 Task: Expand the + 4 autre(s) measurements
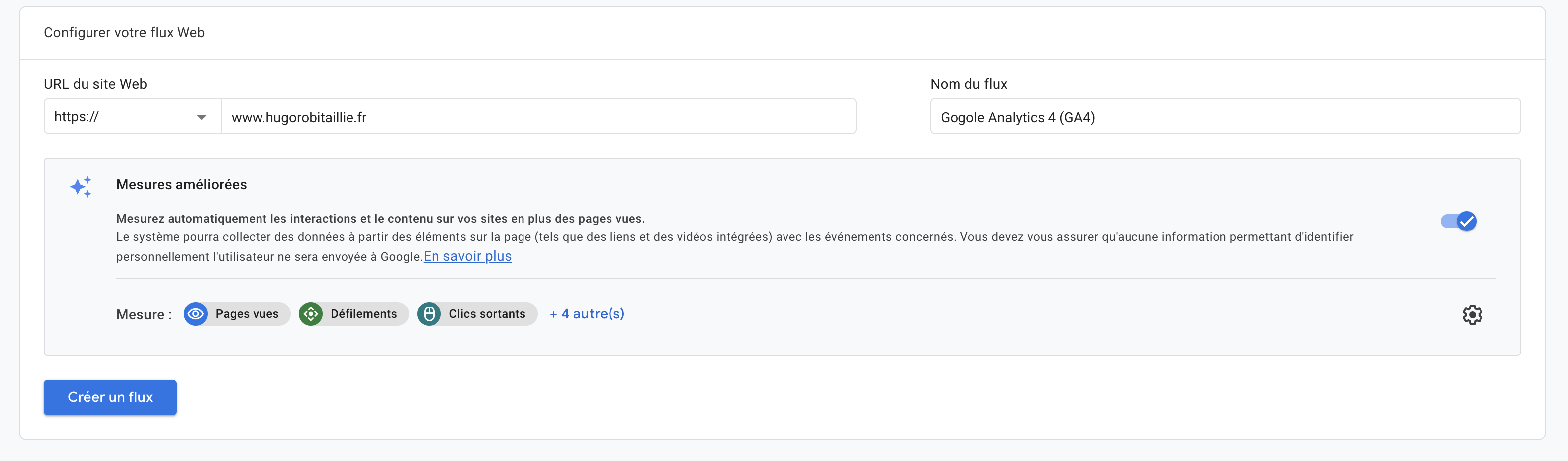click(x=587, y=314)
